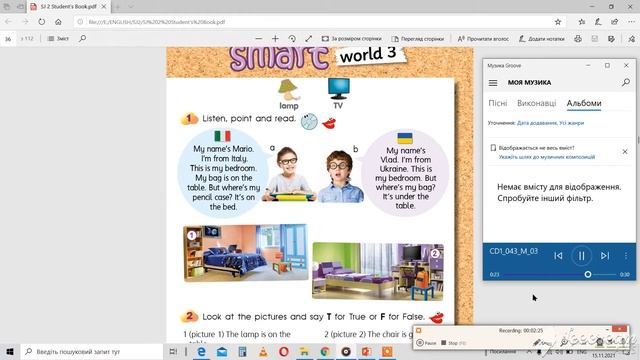Open the favorites list icon

coord(582,22)
